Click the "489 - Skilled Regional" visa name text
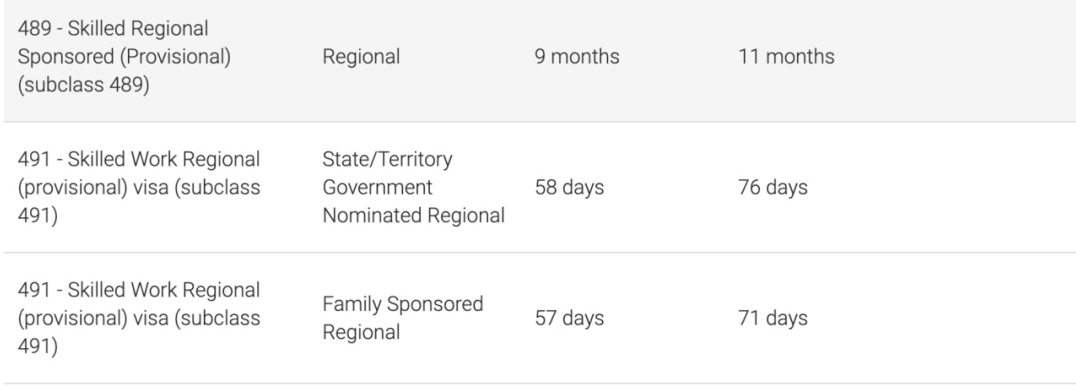 coord(113,29)
